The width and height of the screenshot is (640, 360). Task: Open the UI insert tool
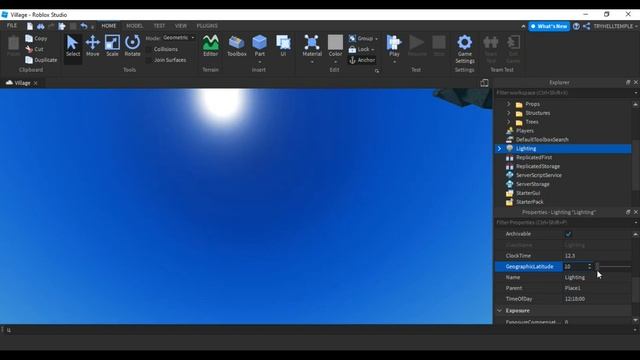click(x=283, y=46)
